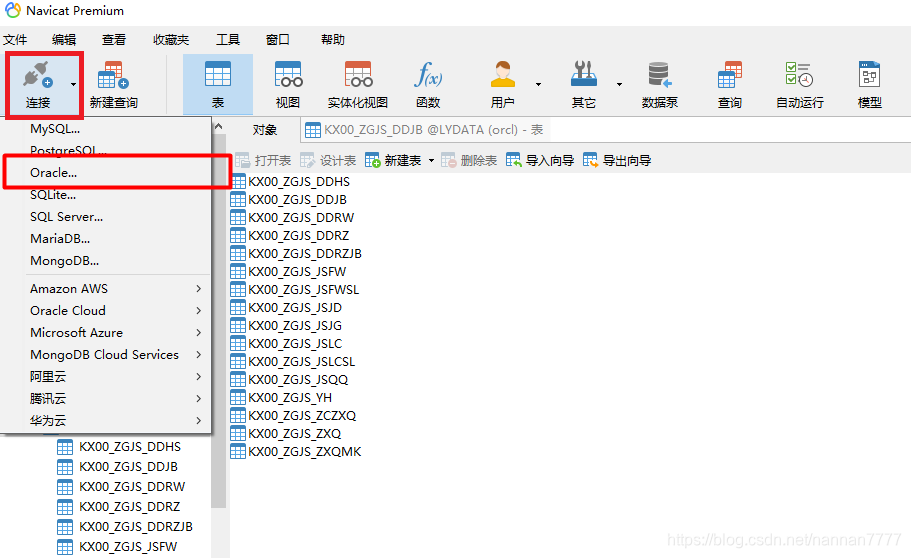Screen dimensions: 911x558
Task: Expand the 阿里云 submenu
Action: (x=106, y=377)
